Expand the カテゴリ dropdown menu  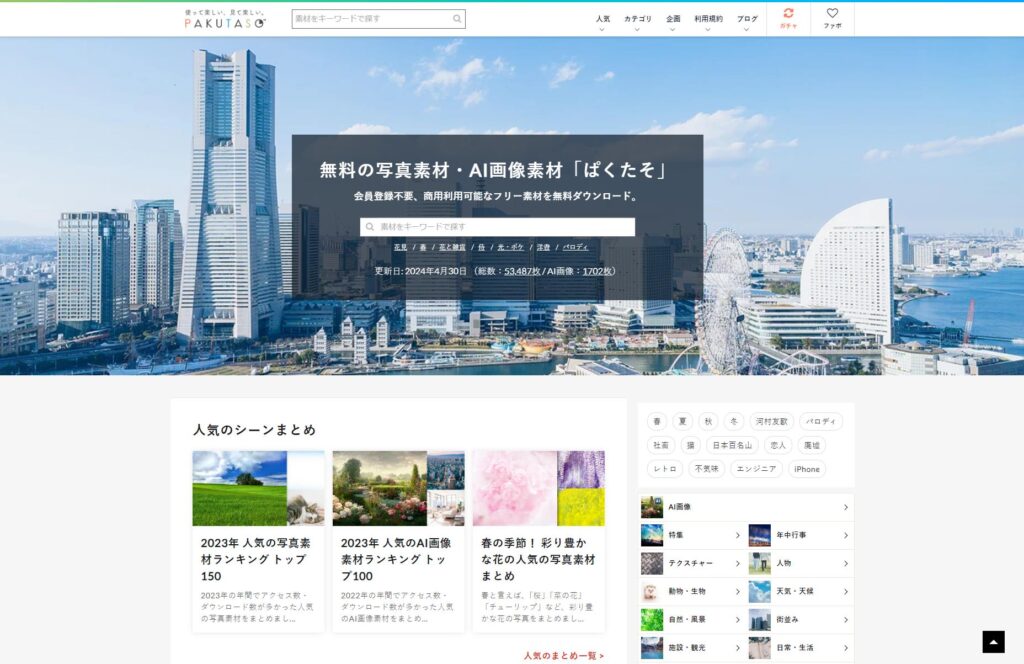point(637,22)
